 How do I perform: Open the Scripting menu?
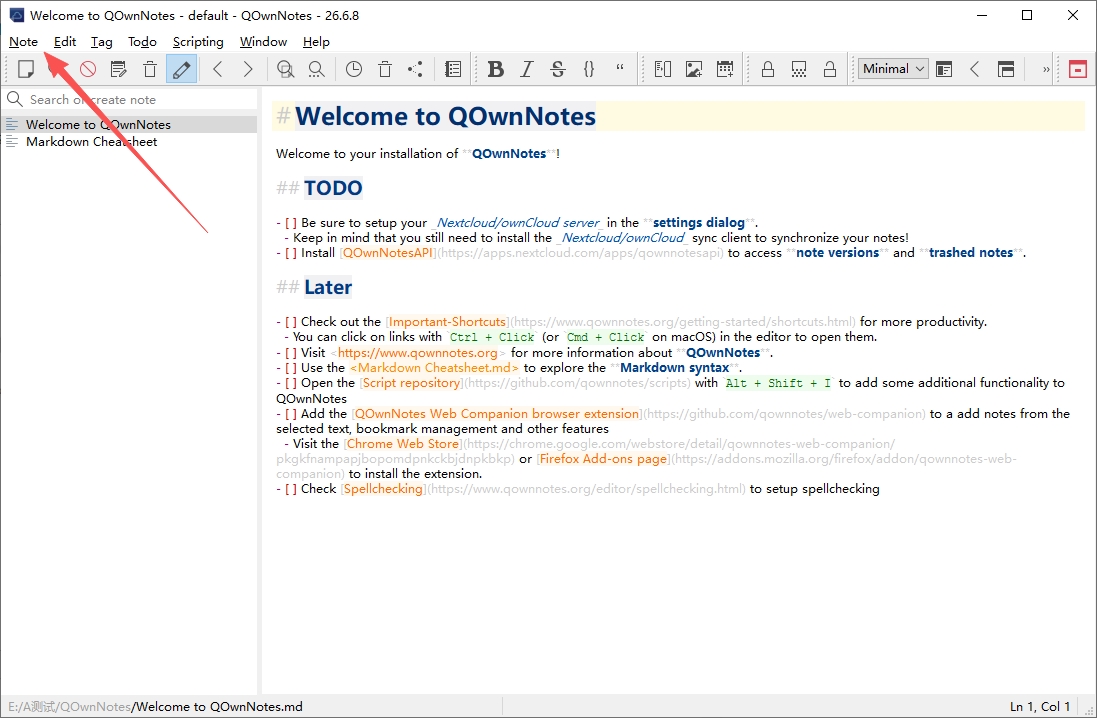coord(198,42)
